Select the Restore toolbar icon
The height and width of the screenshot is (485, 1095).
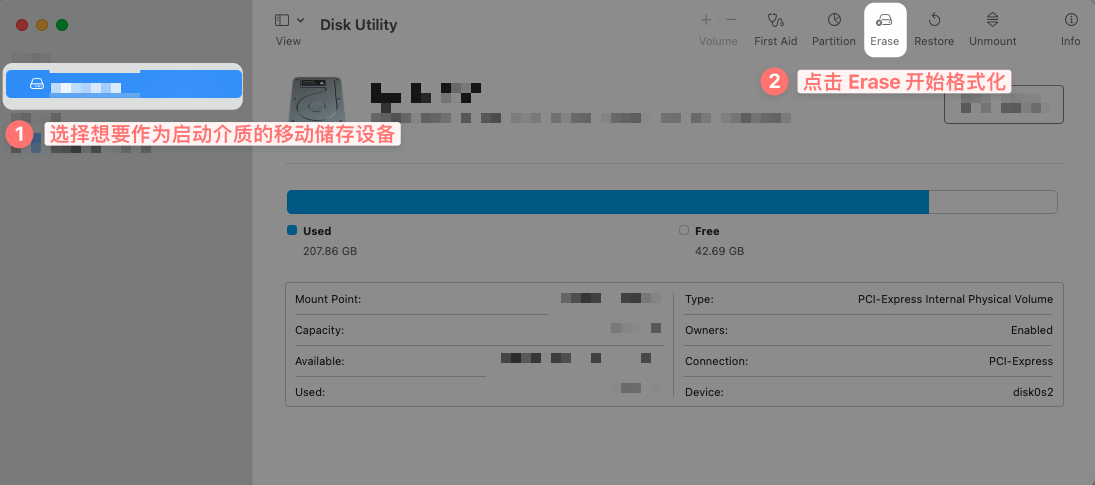(934, 21)
